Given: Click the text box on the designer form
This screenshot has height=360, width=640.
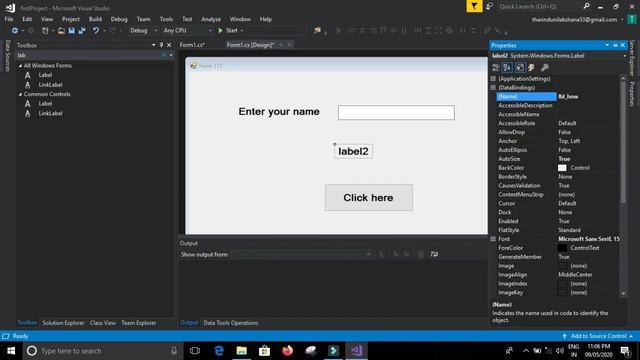Looking at the screenshot, I should coord(396,113).
